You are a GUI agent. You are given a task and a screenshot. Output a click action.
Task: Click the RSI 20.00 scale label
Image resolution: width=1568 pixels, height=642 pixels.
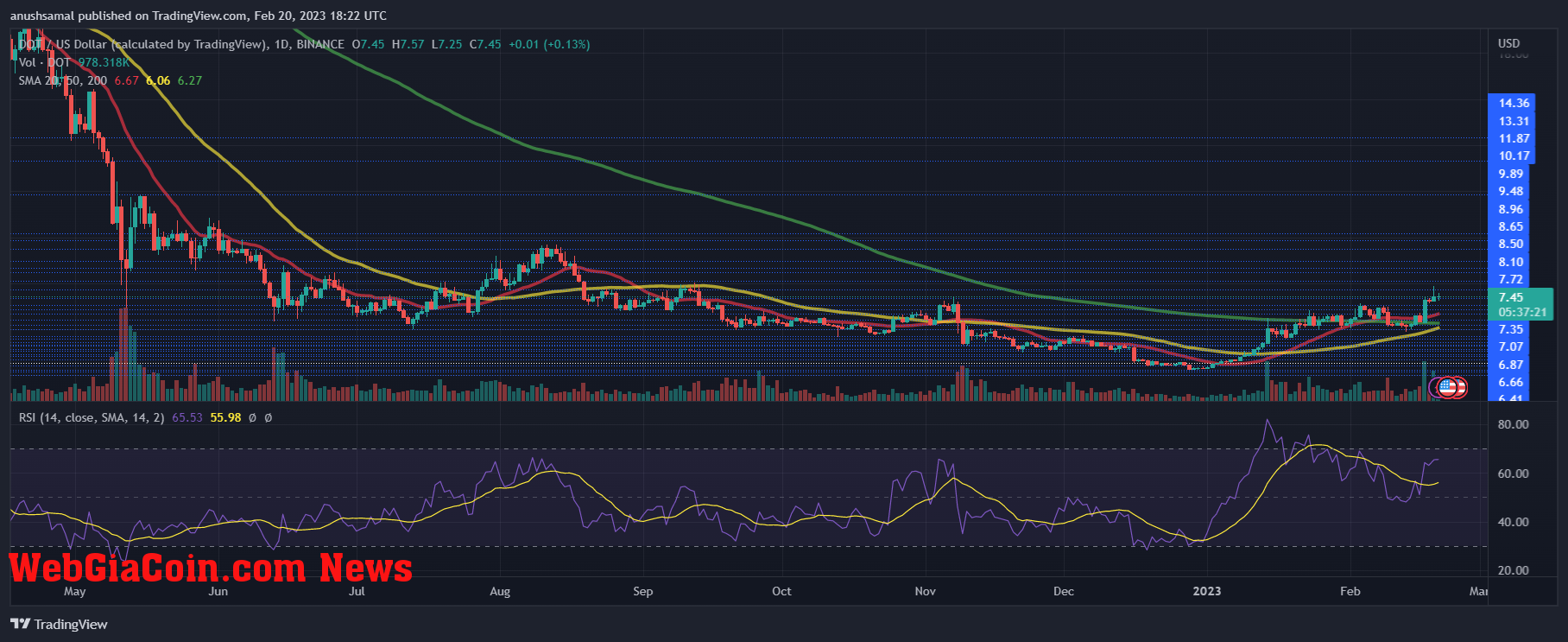click(1513, 570)
